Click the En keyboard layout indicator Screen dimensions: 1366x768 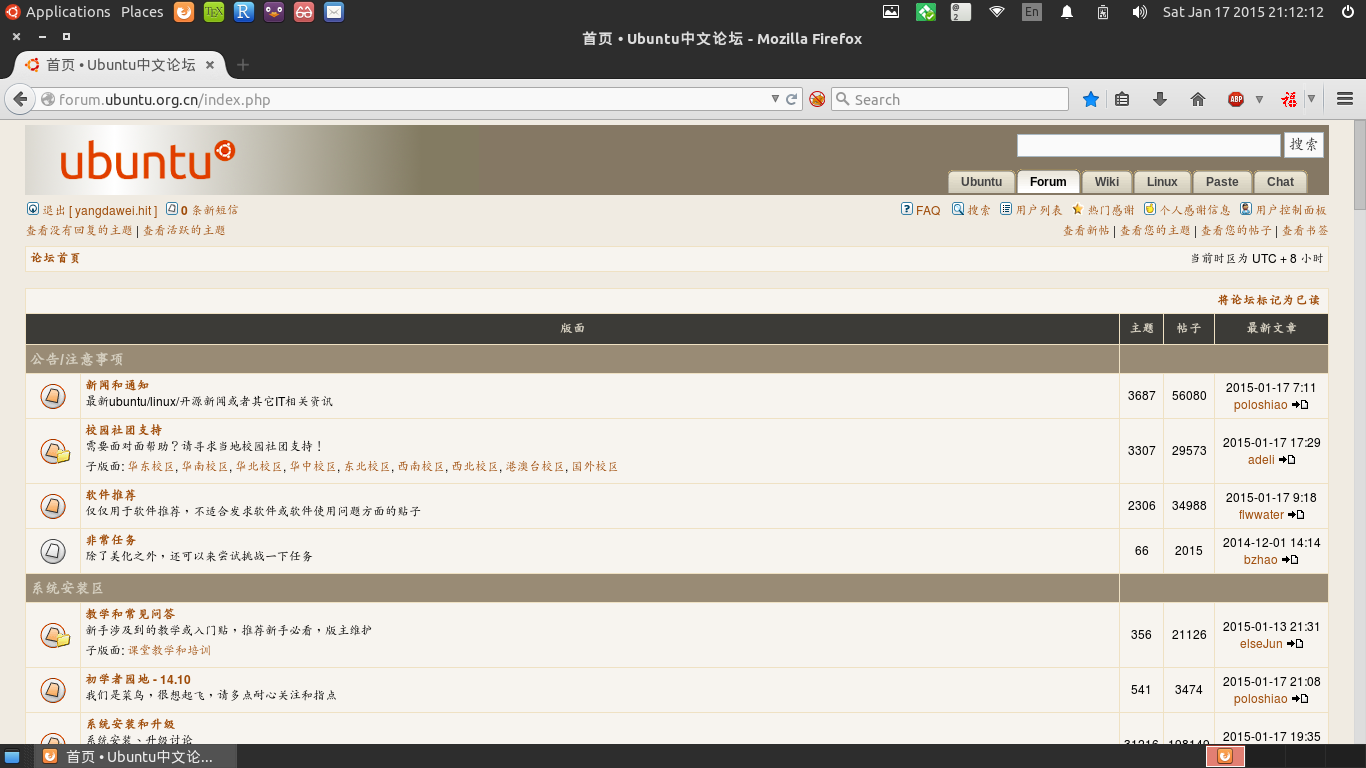(x=1032, y=12)
